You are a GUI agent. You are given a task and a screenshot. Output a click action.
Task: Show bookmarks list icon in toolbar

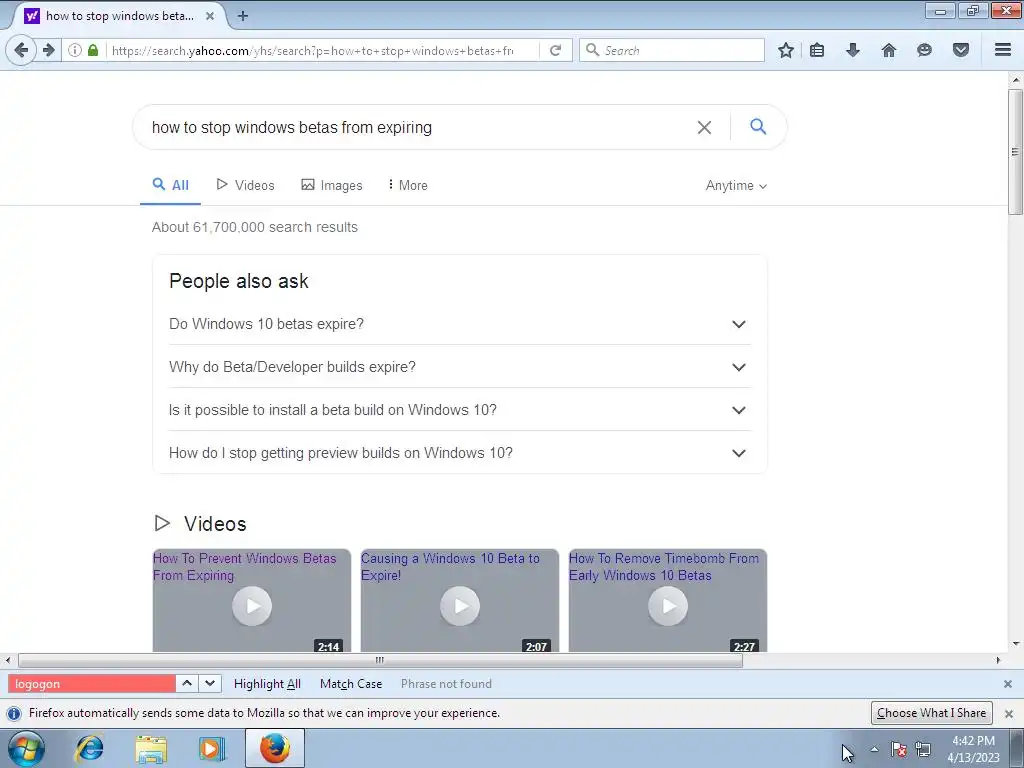tap(817, 50)
